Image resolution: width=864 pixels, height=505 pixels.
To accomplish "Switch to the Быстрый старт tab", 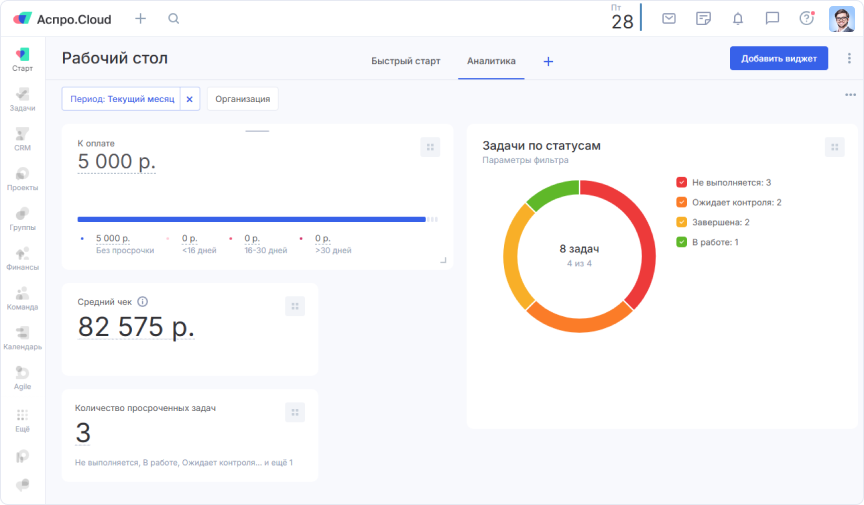I will pyautogui.click(x=405, y=61).
